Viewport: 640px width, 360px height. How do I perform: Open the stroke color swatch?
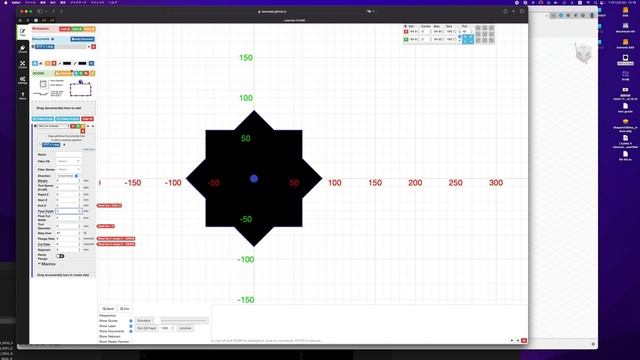[82, 63]
